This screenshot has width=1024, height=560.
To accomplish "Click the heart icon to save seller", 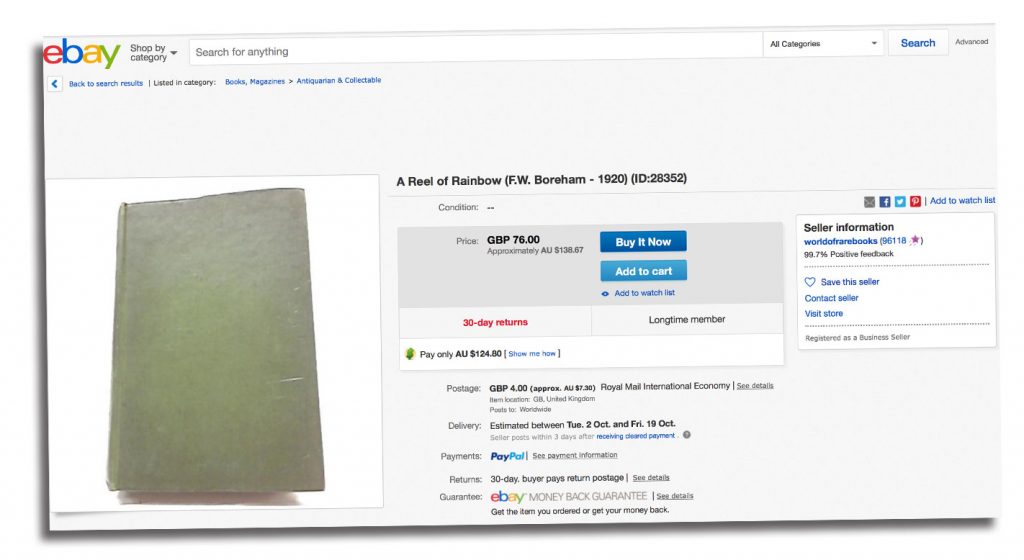I will [x=810, y=282].
